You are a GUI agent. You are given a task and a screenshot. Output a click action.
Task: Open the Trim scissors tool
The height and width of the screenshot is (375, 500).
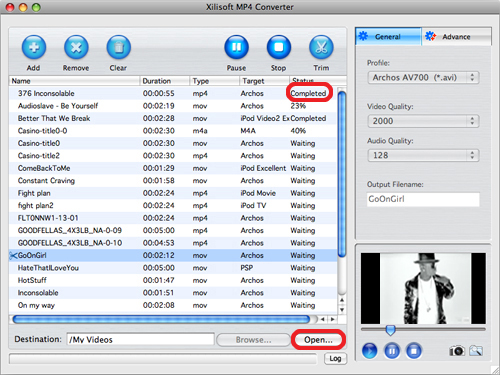[321, 47]
